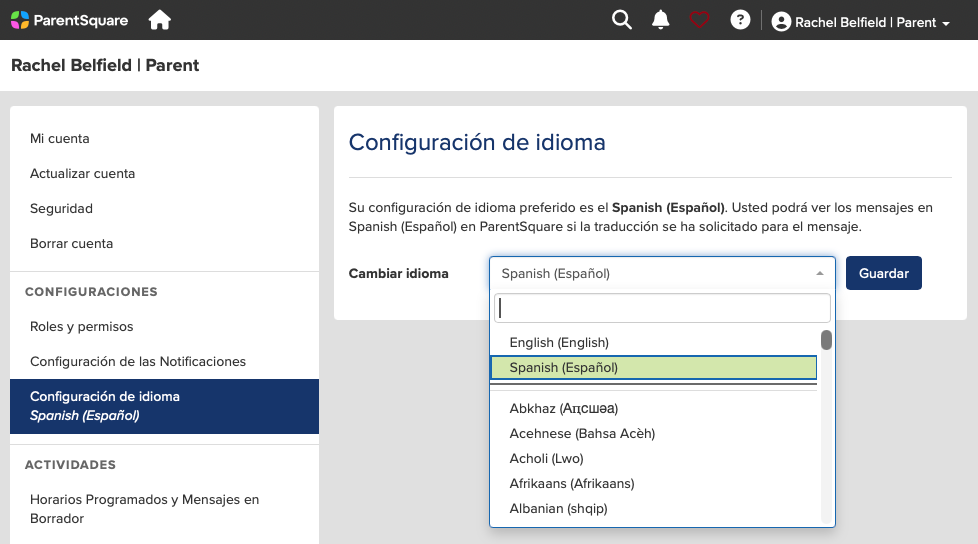
Task: Choose Acholi (Lwo) option
Action: (654, 459)
